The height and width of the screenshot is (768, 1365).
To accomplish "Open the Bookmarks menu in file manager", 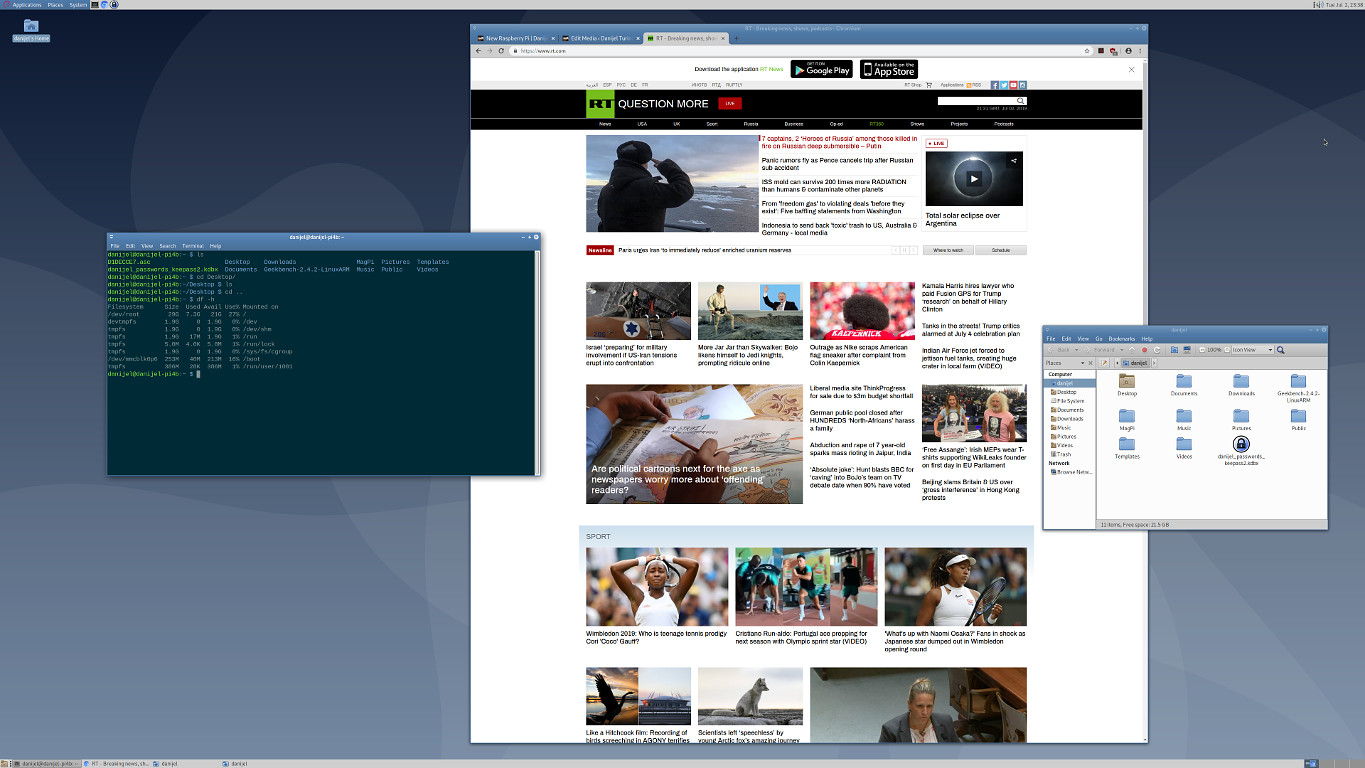I will click(1122, 339).
